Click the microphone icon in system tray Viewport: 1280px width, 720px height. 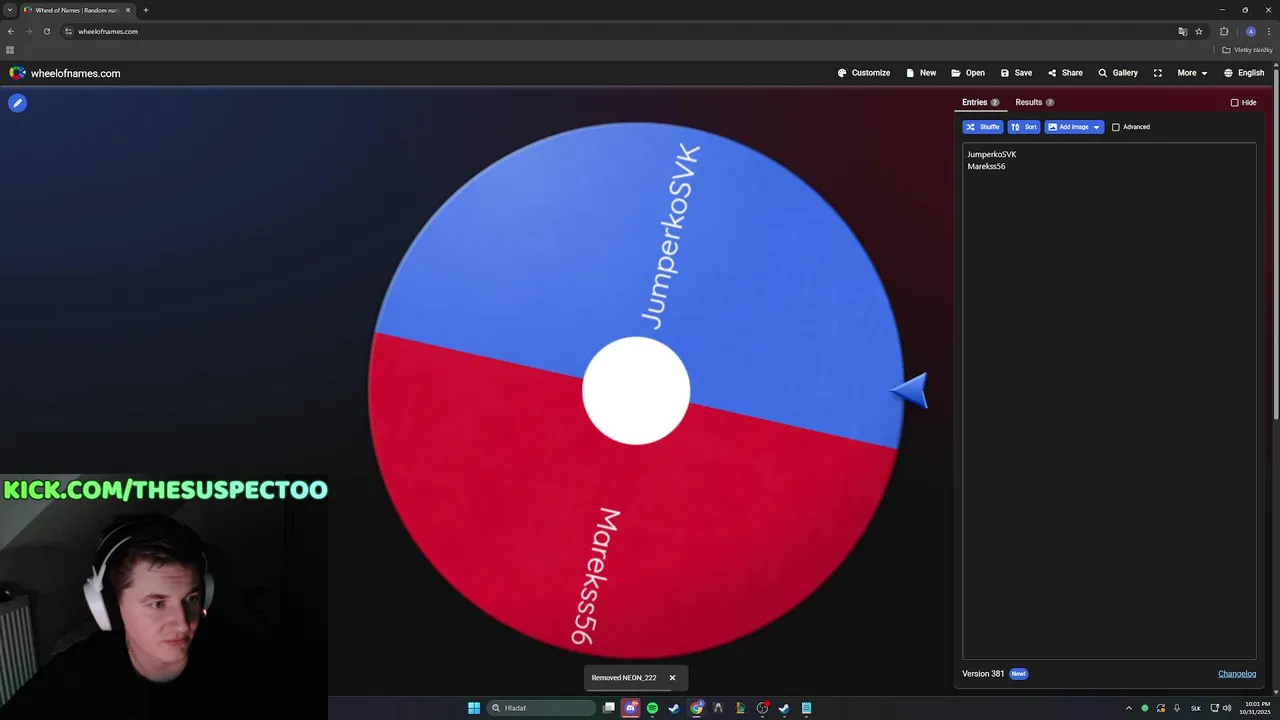point(1177,708)
